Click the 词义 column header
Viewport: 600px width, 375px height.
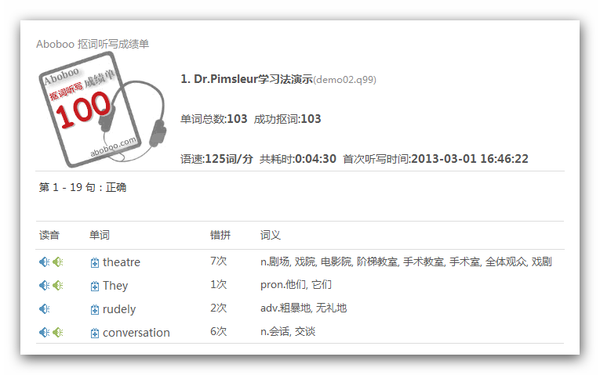tap(271, 235)
